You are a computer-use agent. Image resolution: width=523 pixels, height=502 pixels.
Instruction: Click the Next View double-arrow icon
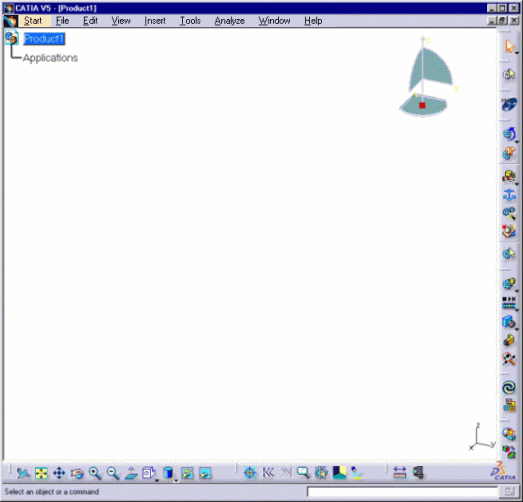[286, 473]
